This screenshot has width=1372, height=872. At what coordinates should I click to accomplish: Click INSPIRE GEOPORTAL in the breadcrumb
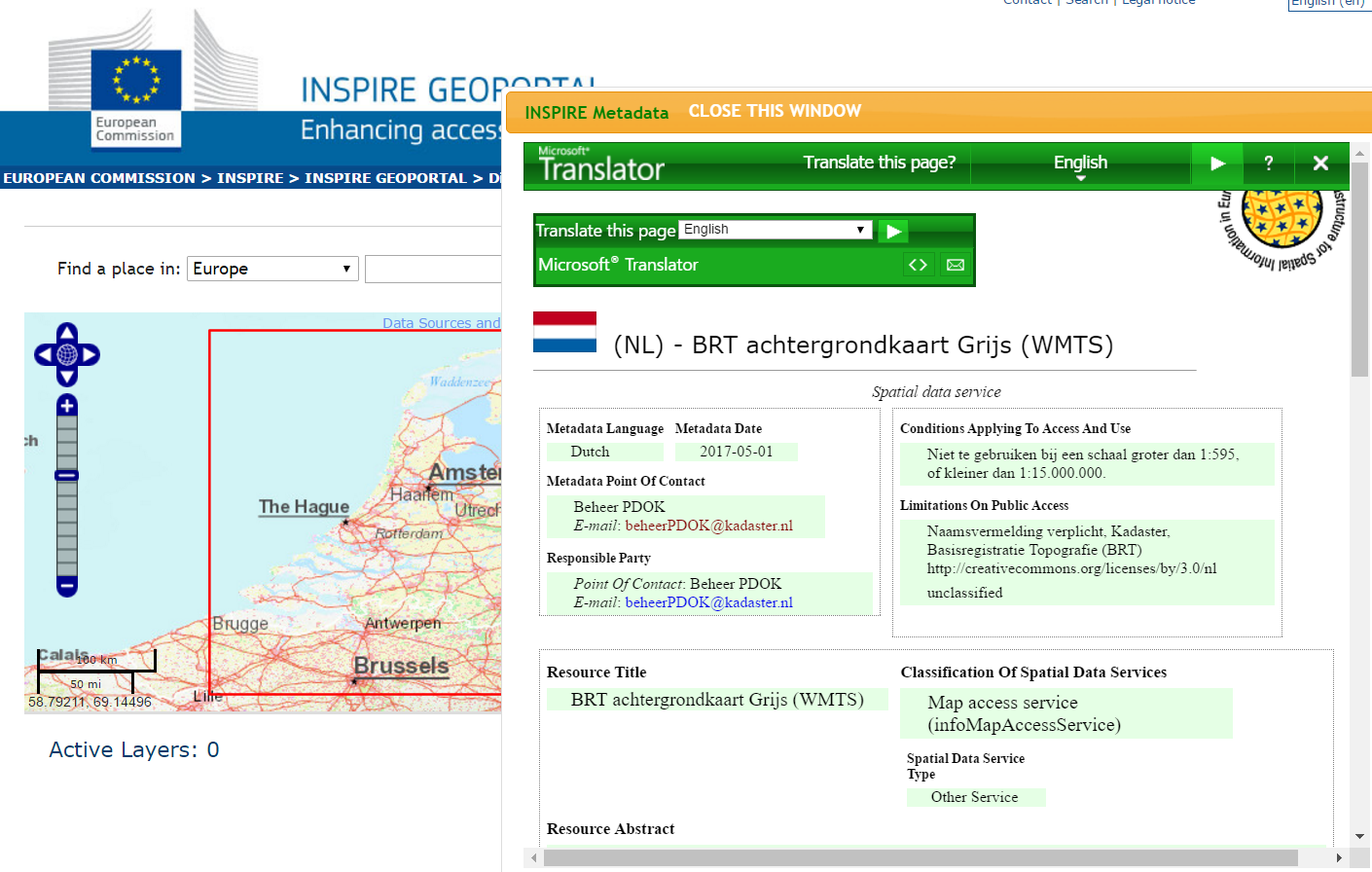tap(385, 178)
